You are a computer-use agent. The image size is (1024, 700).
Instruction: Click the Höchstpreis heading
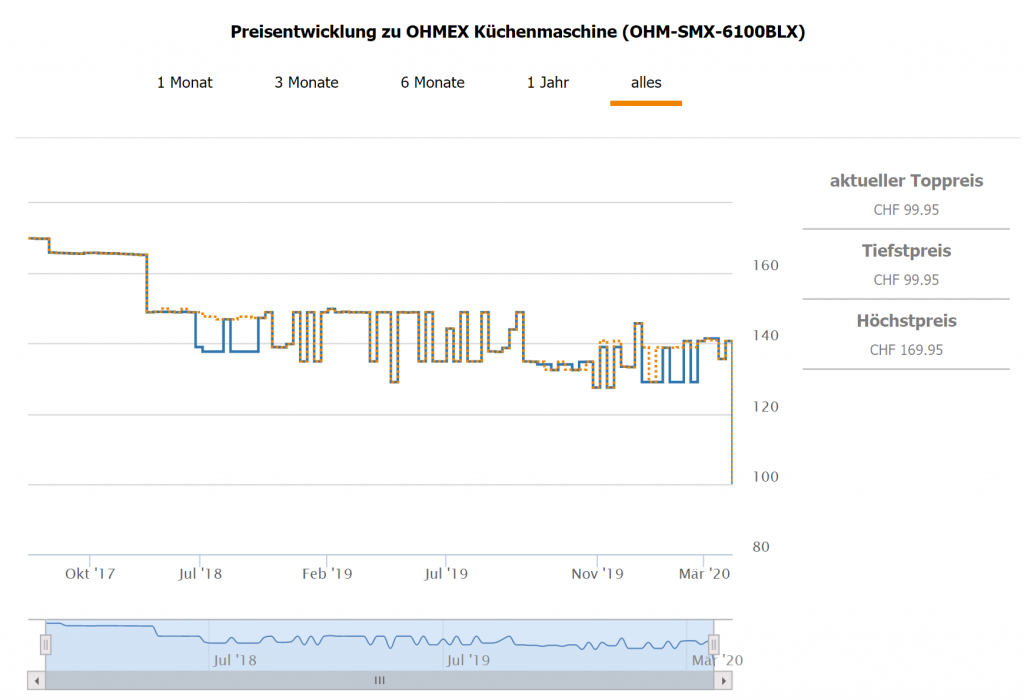pyautogui.click(x=906, y=321)
